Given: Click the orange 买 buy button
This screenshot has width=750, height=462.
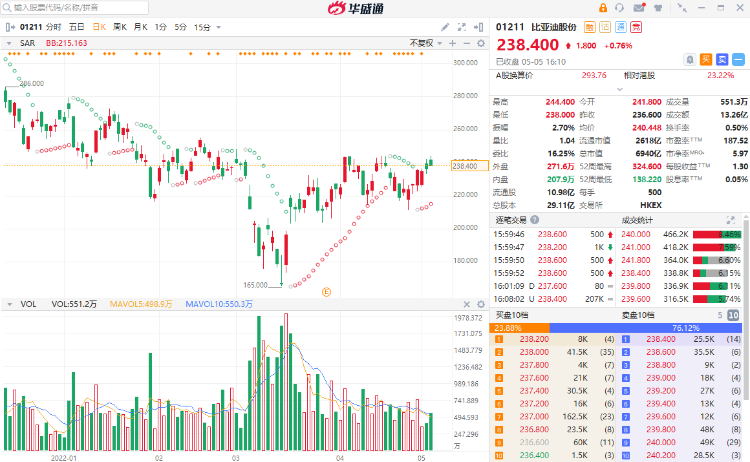Looking at the screenshot, I should tap(706, 59).
